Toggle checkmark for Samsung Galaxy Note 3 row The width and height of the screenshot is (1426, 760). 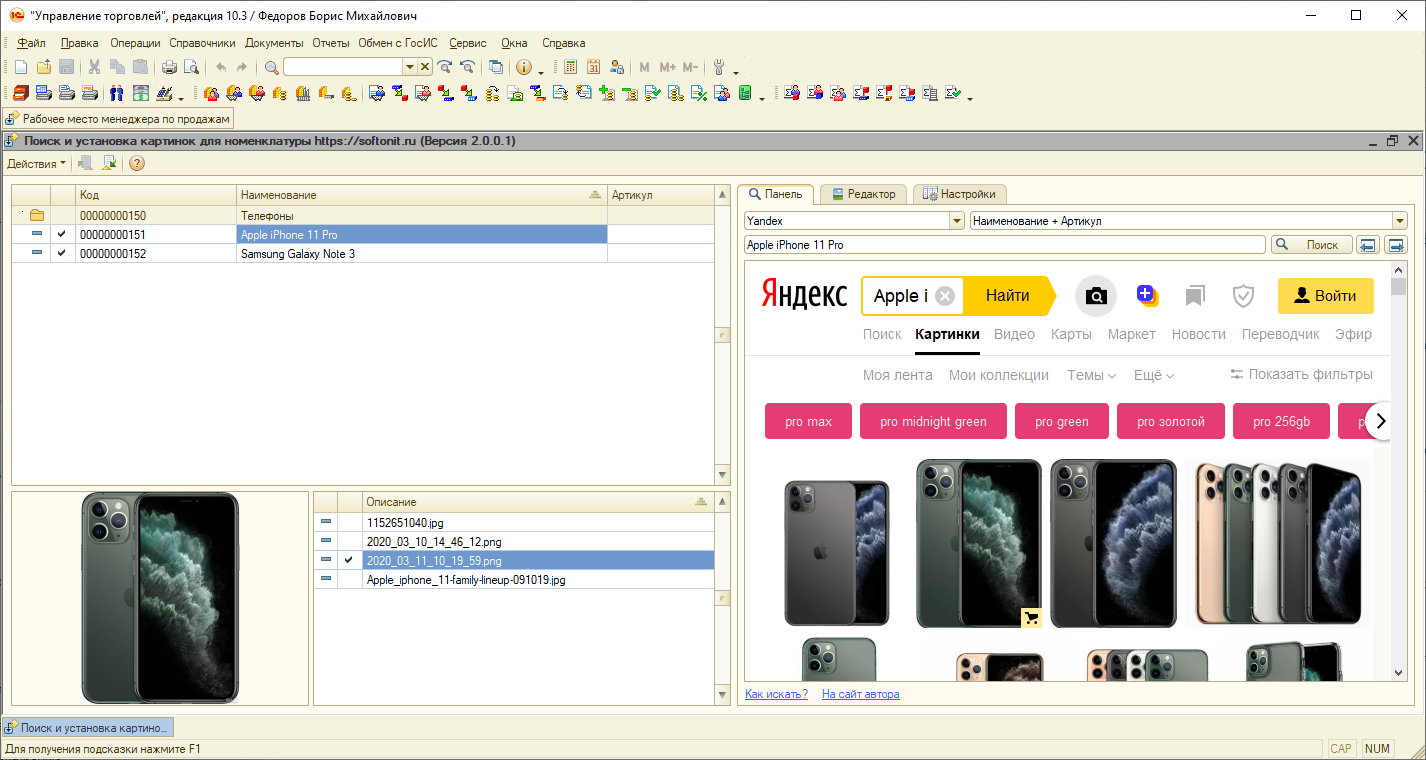click(62, 253)
